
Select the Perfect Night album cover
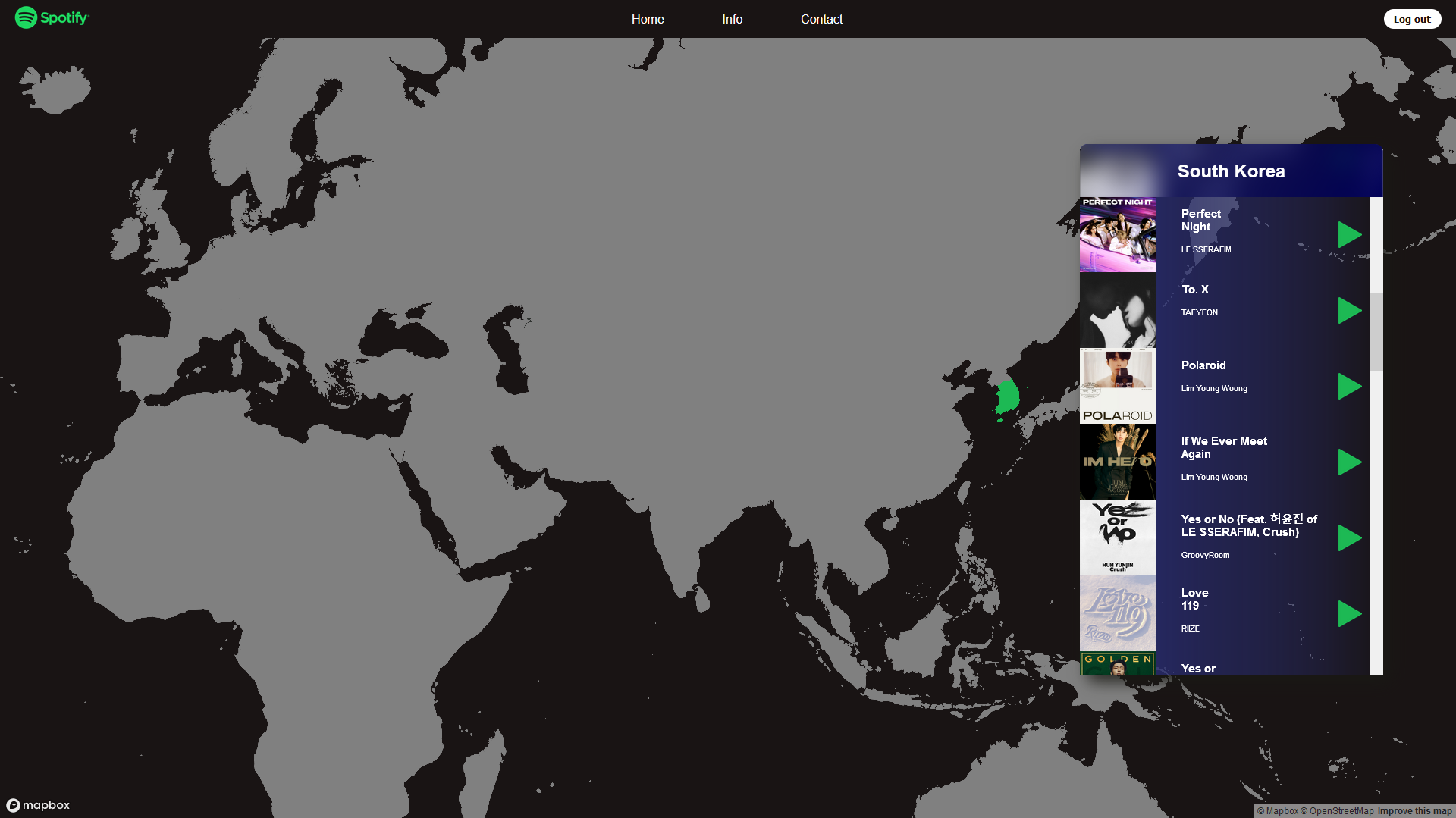tap(1117, 235)
